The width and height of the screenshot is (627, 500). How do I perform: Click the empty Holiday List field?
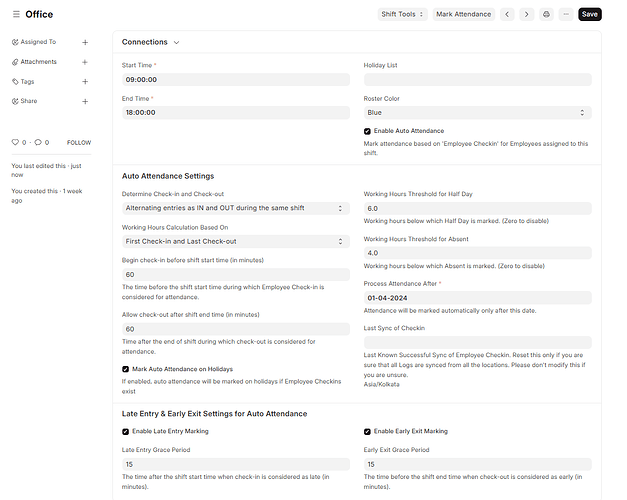coord(477,80)
